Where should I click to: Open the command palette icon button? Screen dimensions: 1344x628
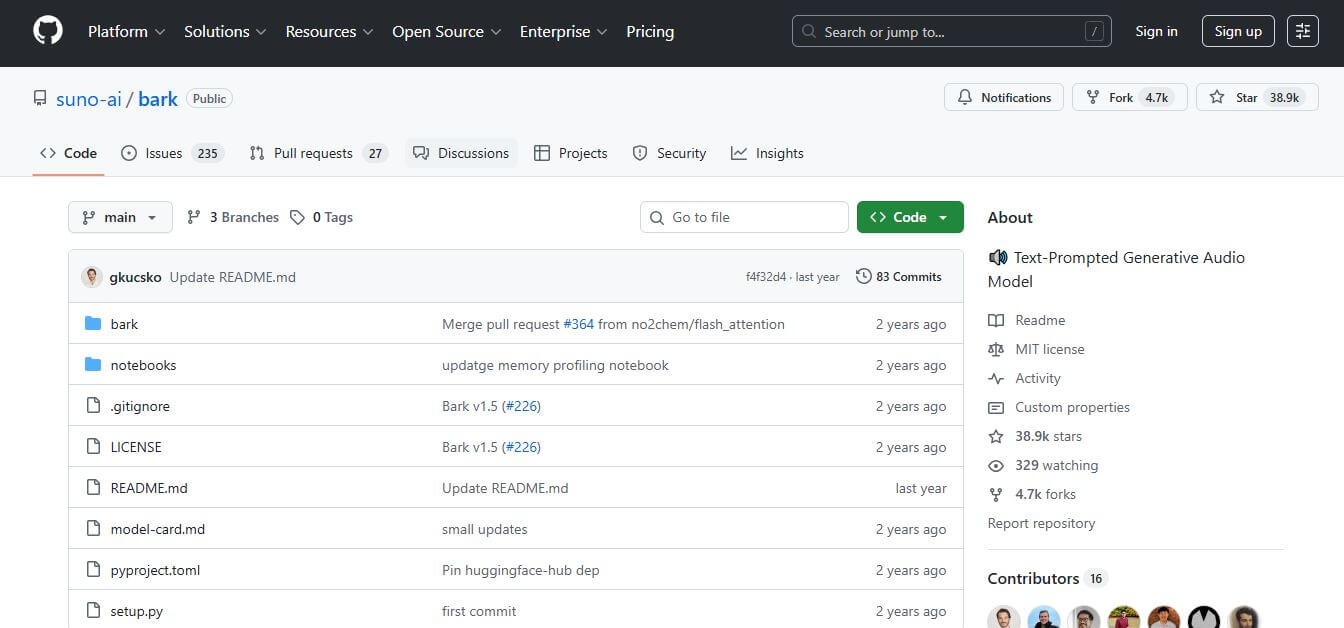1302,32
